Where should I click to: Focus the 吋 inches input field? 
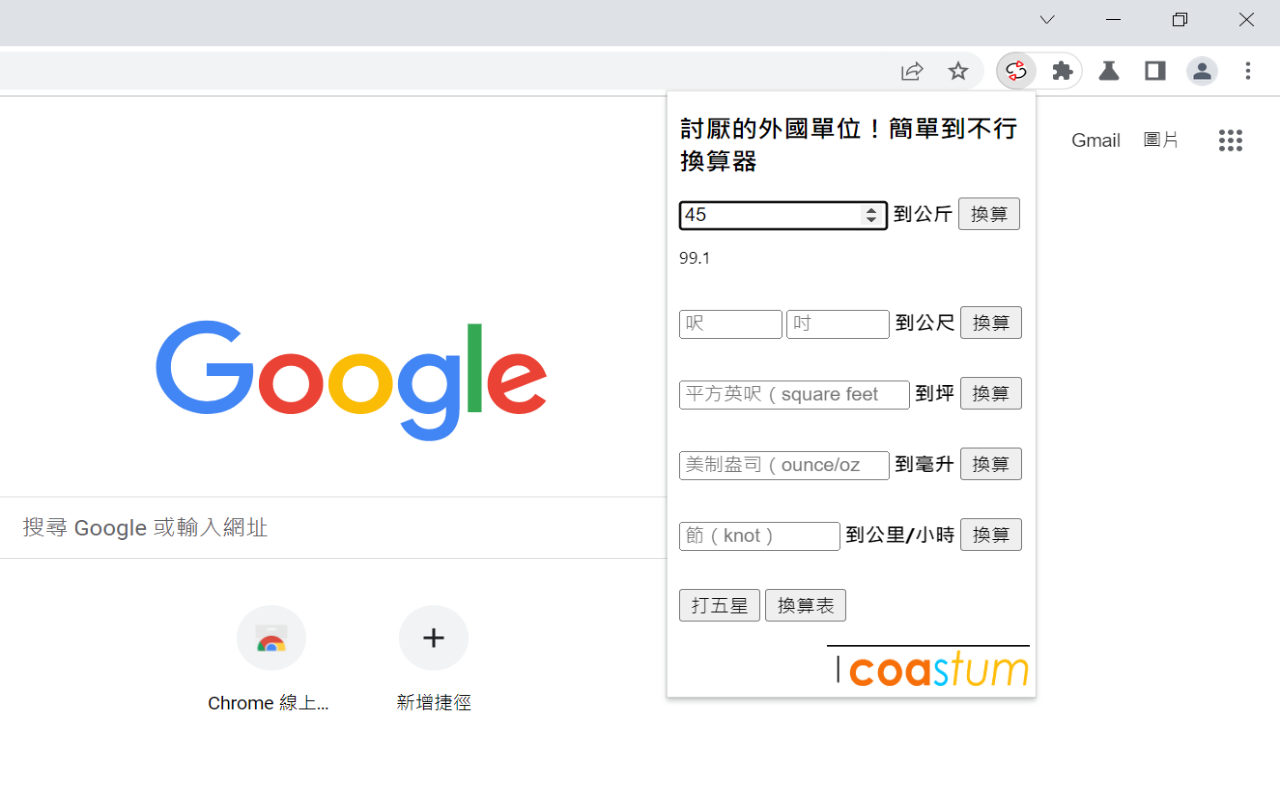coord(838,324)
